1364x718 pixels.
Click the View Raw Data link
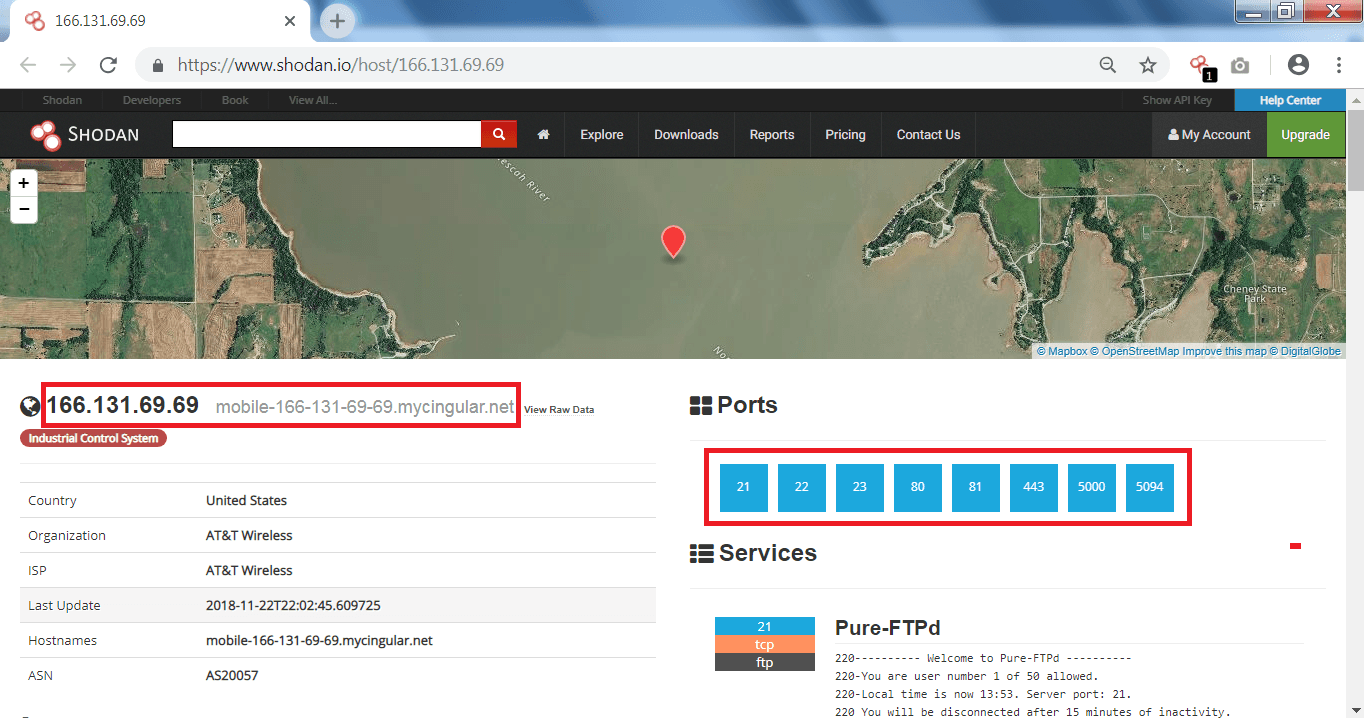(559, 410)
